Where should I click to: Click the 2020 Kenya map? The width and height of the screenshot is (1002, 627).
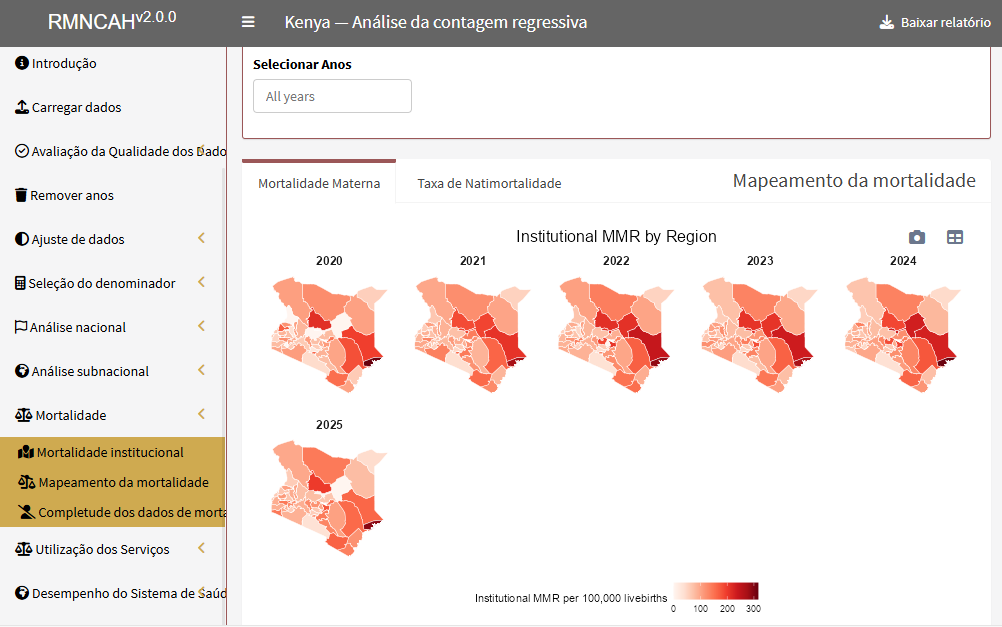pos(328,334)
